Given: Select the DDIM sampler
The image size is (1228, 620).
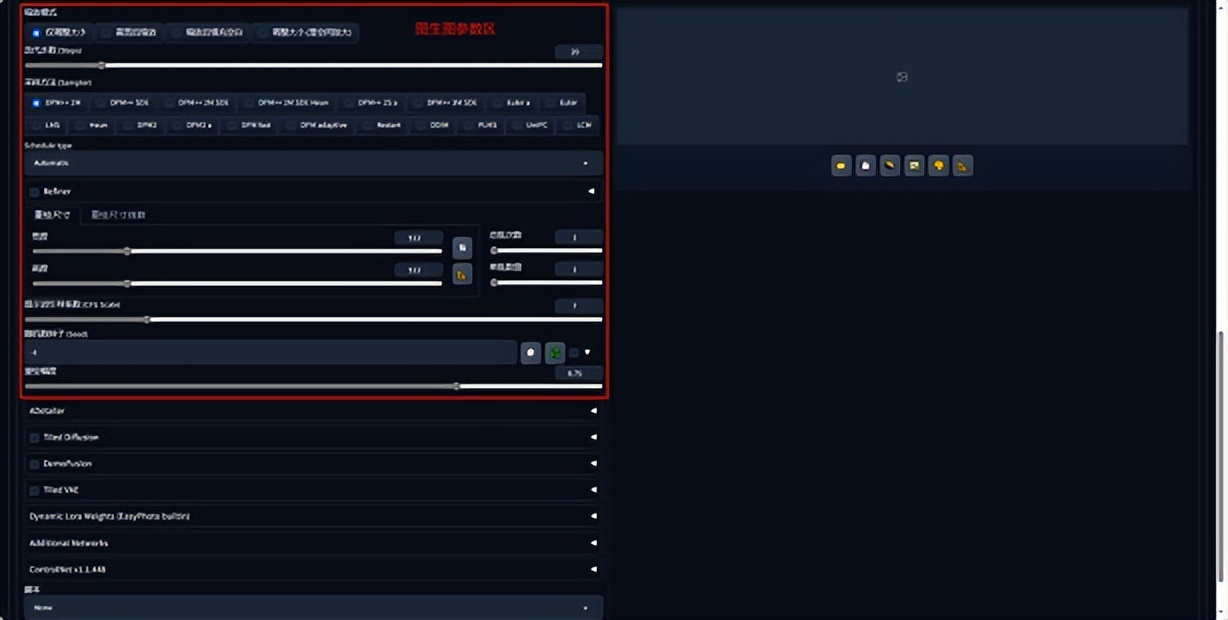Looking at the screenshot, I should [x=433, y=125].
